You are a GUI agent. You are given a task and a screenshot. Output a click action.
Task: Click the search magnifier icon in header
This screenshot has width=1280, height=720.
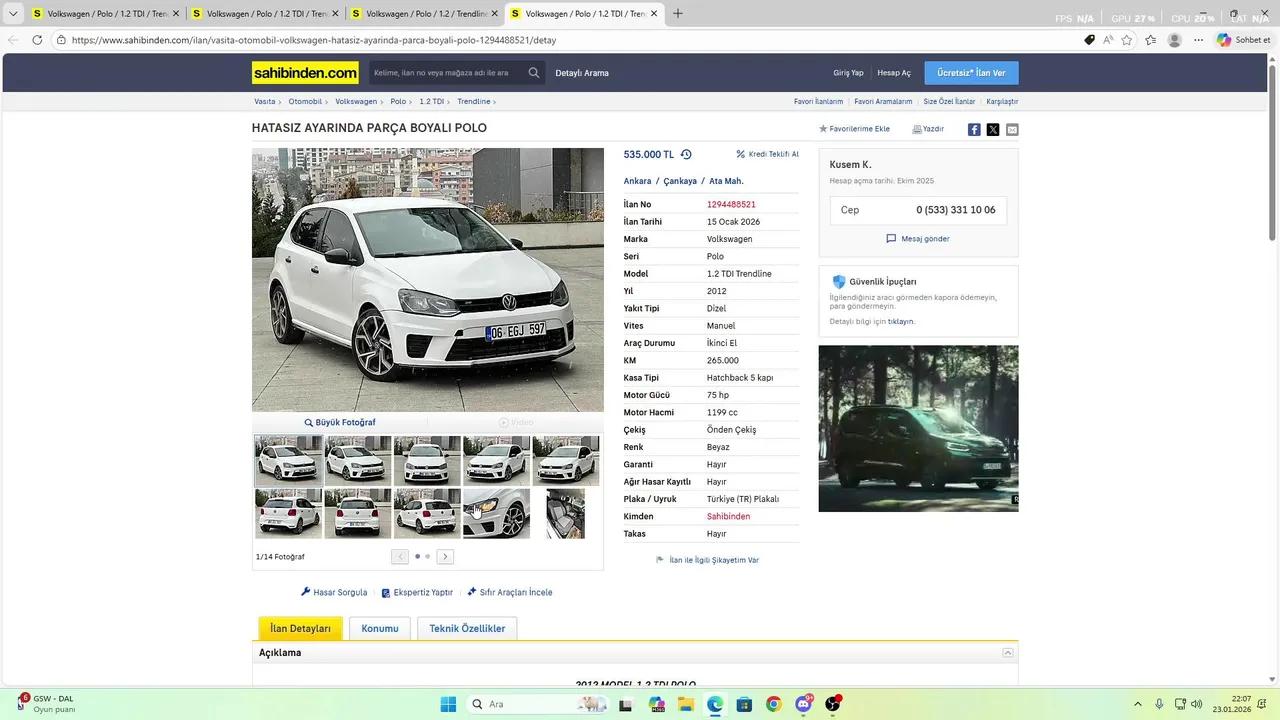coord(534,73)
